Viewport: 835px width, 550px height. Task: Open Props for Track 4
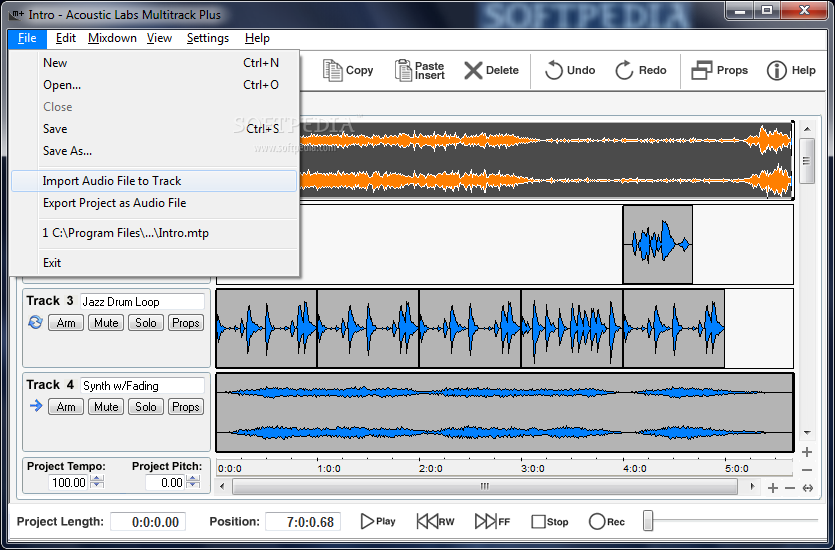(186, 407)
